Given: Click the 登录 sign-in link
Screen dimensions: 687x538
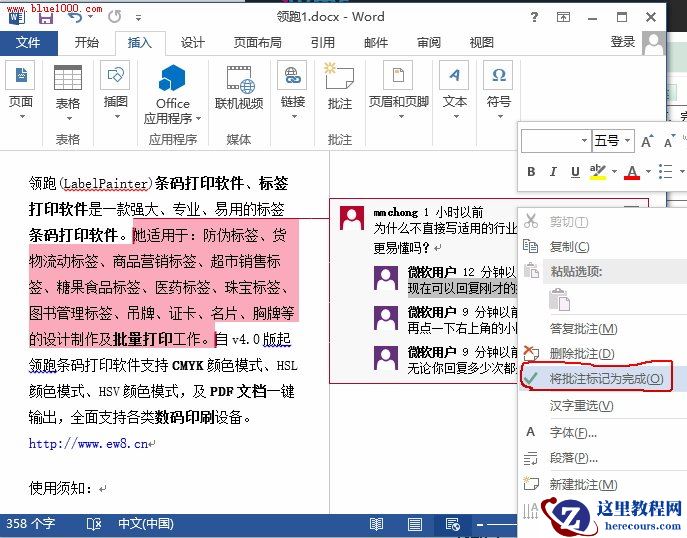Looking at the screenshot, I should [x=623, y=42].
